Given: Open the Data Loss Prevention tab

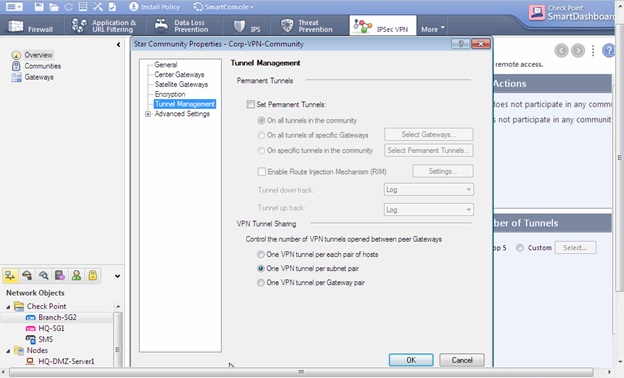Looking at the screenshot, I should pos(181,26).
